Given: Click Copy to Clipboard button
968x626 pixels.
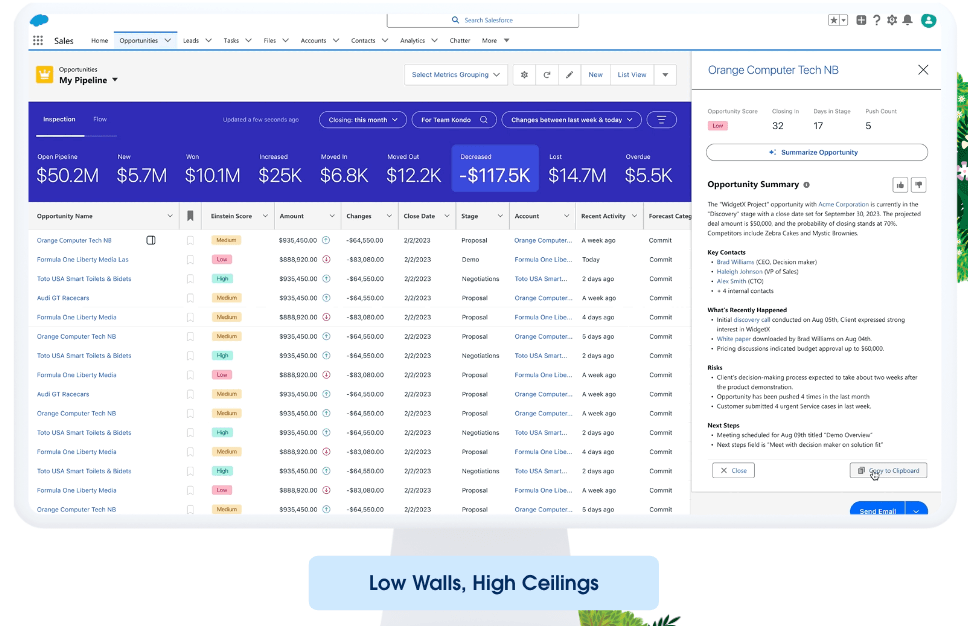Looking at the screenshot, I should coord(888,470).
